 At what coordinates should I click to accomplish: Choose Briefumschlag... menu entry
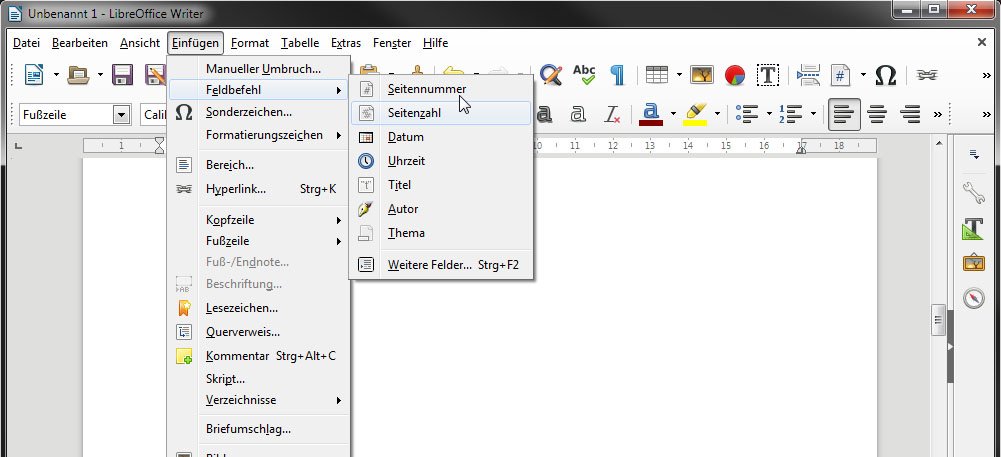coord(259,429)
